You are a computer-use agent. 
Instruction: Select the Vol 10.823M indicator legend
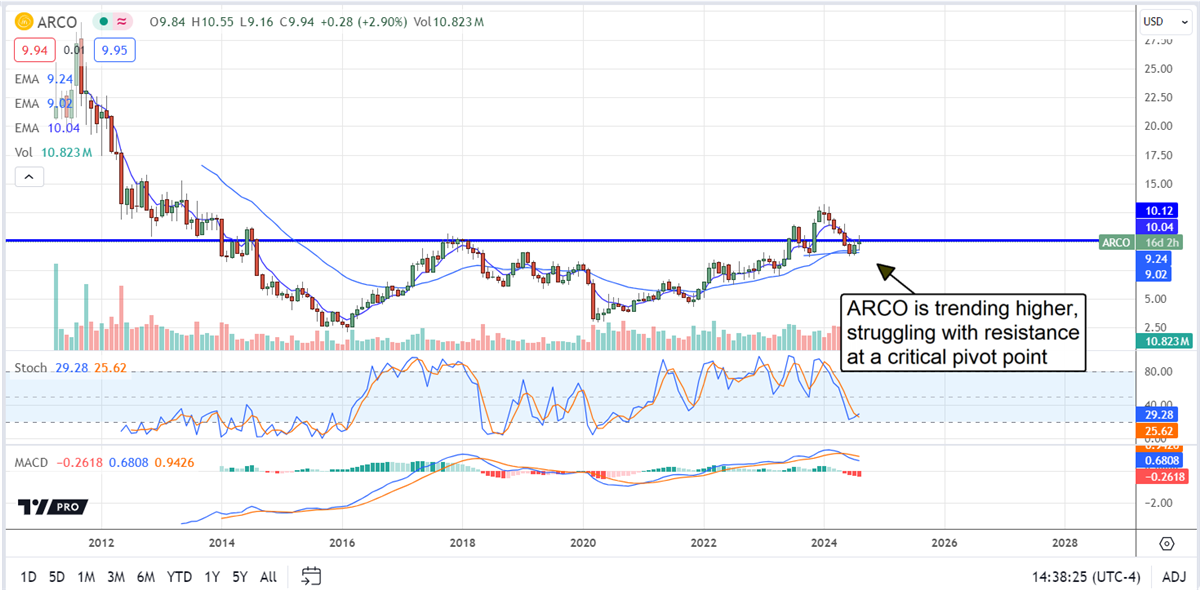[x=54, y=151]
